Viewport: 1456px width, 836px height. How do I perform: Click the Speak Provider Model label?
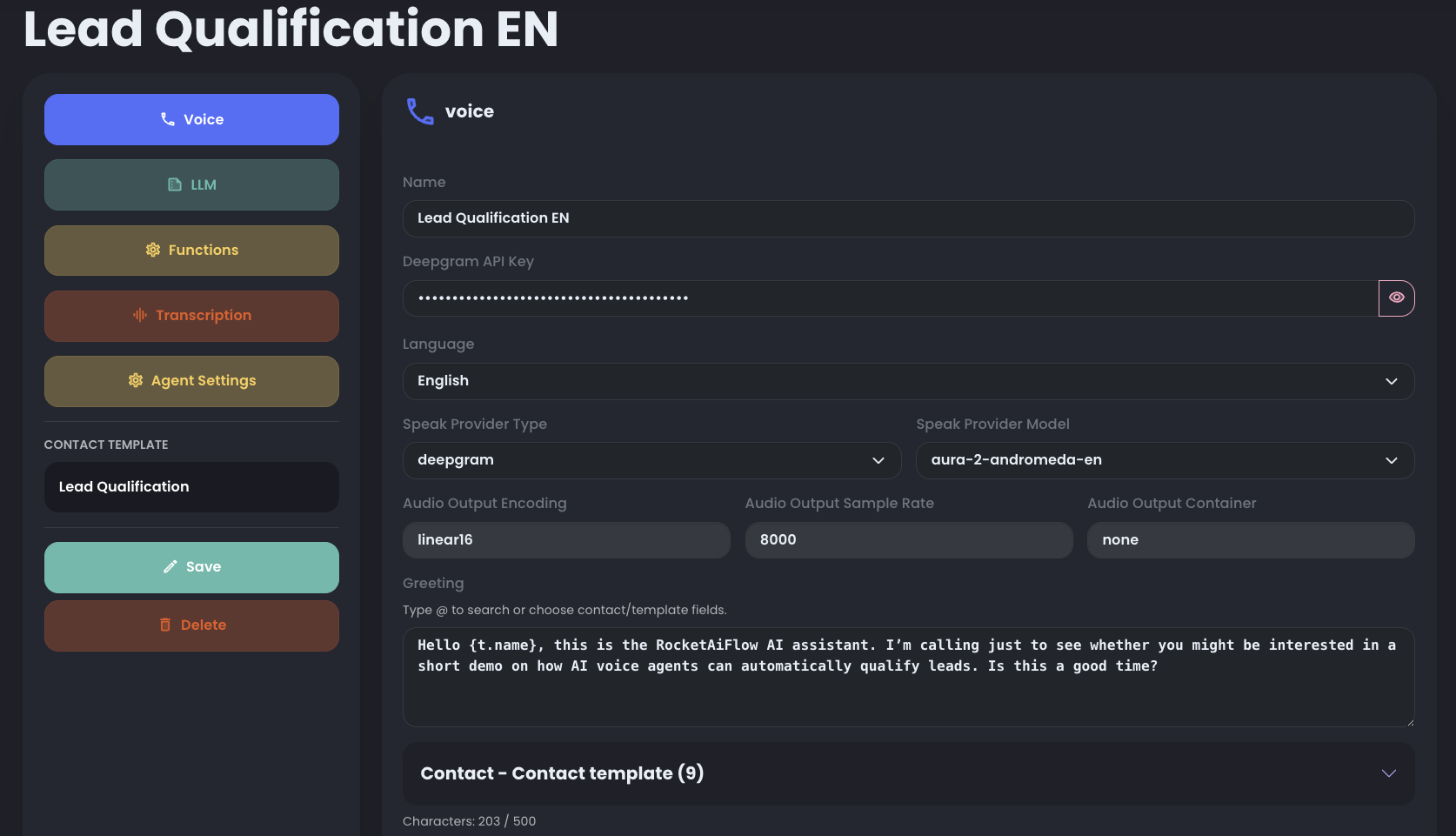click(992, 425)
